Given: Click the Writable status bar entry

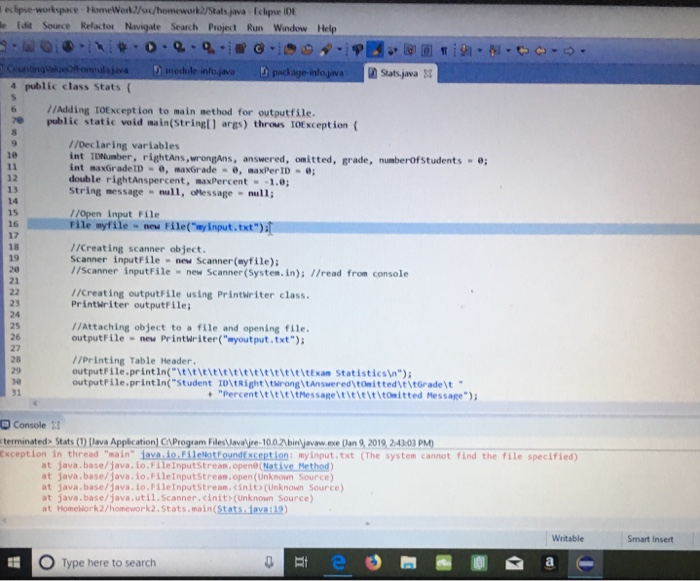Looking at the screenshot, I should pyautogui.click(x=568, y=538).
